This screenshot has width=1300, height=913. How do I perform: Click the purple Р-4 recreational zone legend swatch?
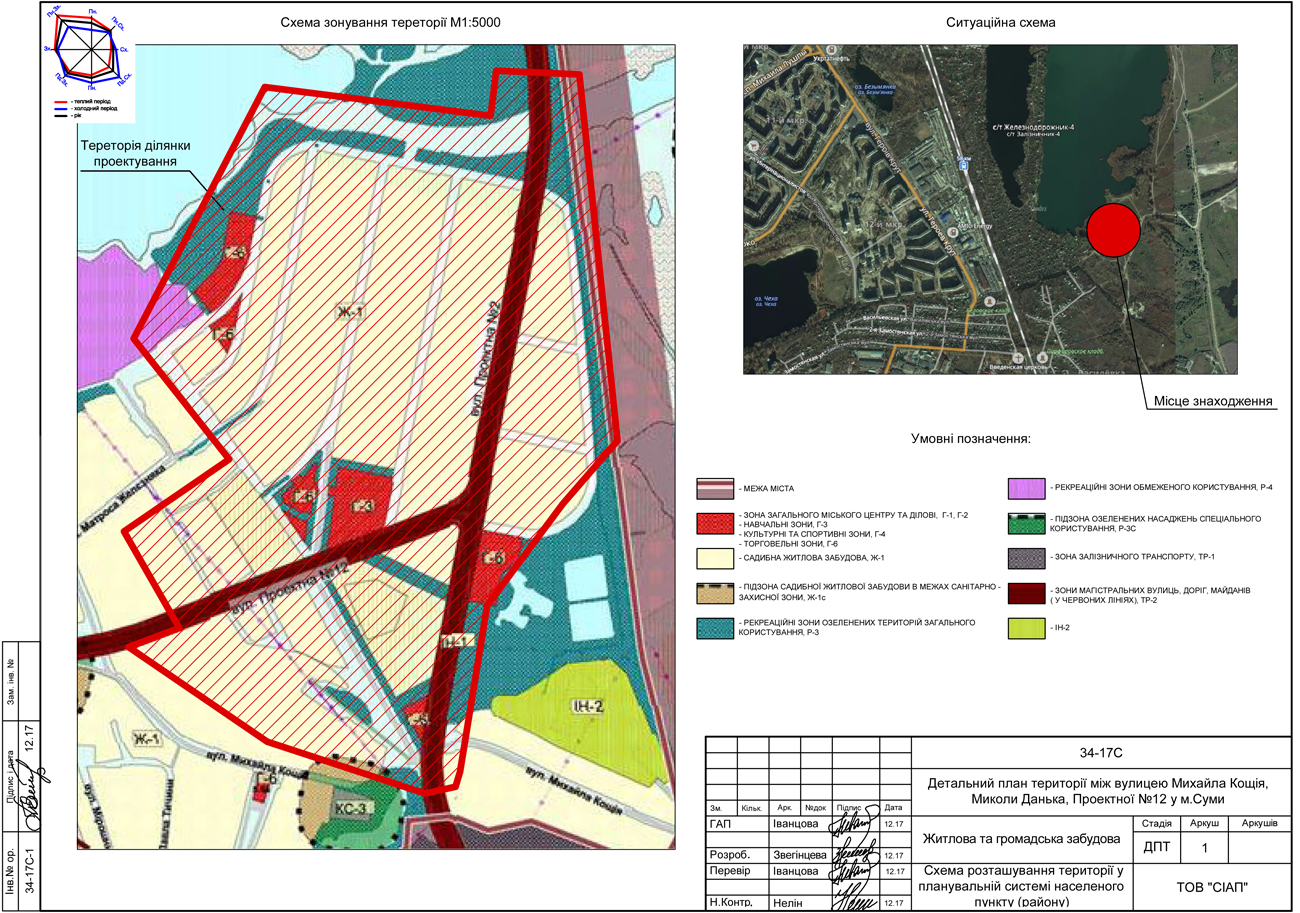click(1025, 487)
